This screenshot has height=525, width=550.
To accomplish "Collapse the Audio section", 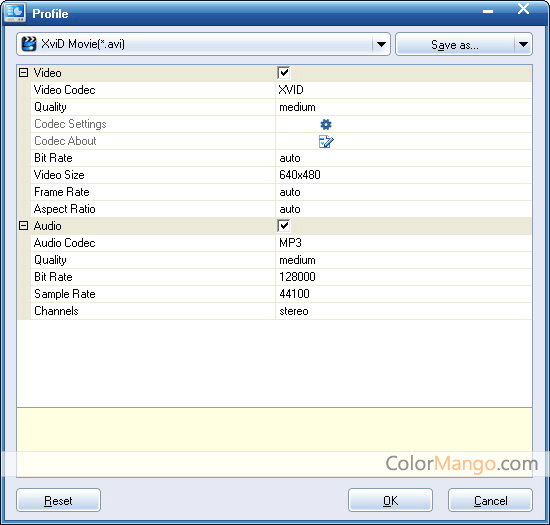I will pos(24,226).
